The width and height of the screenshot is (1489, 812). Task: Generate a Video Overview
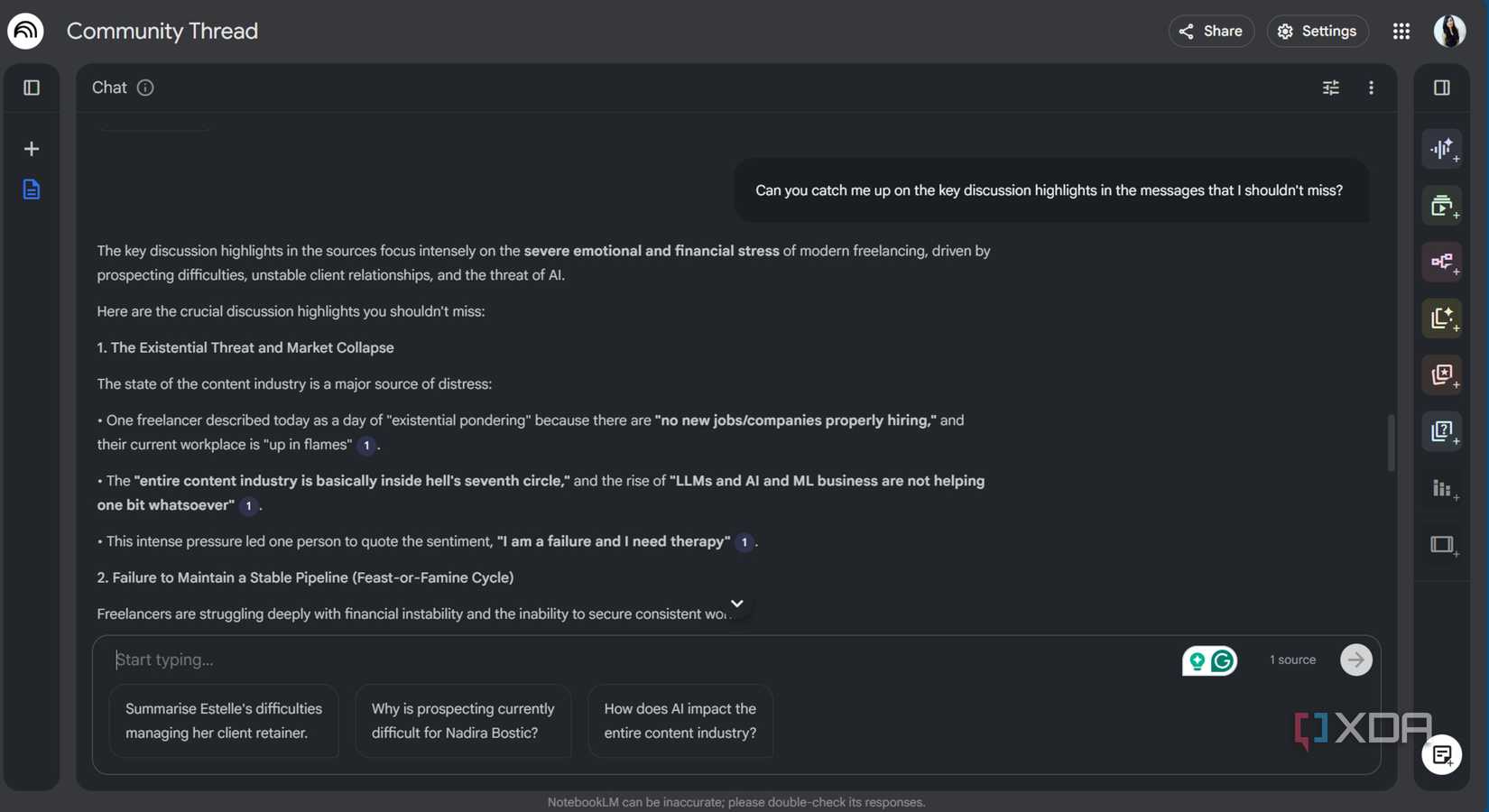point(1441,205)
